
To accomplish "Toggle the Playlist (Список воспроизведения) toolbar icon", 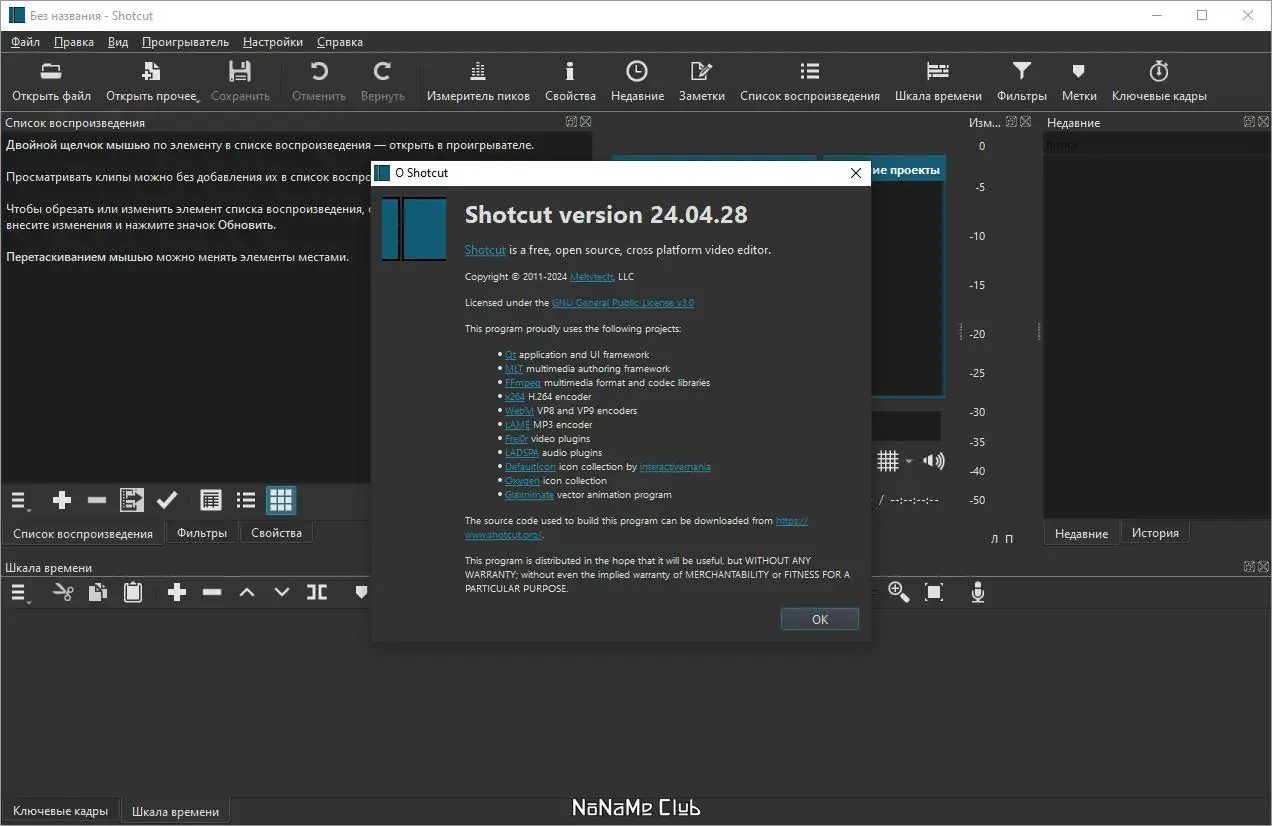I will tap(810, 71).
